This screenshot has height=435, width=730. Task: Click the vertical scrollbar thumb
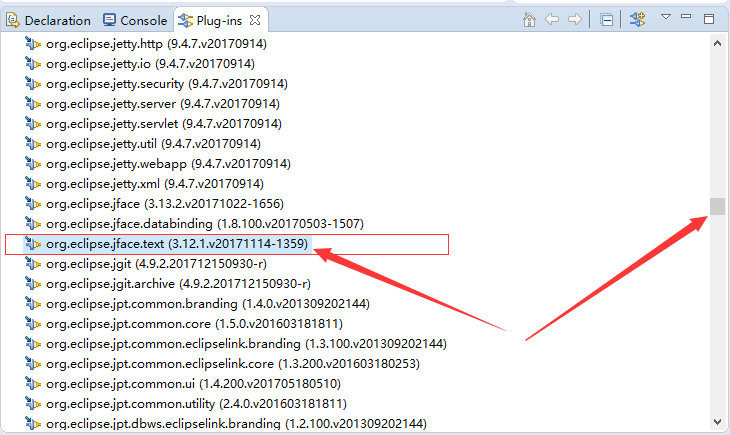pos(717,206)
